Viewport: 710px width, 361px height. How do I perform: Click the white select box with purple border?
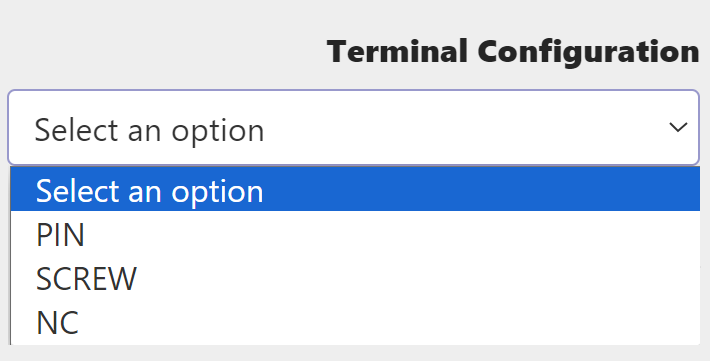coord(354,127)
